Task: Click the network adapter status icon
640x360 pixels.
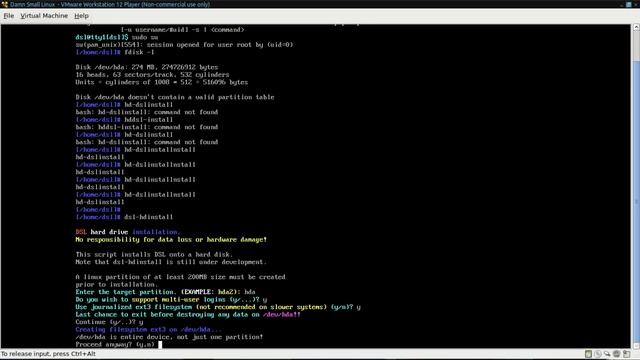Action: point(607,354)
